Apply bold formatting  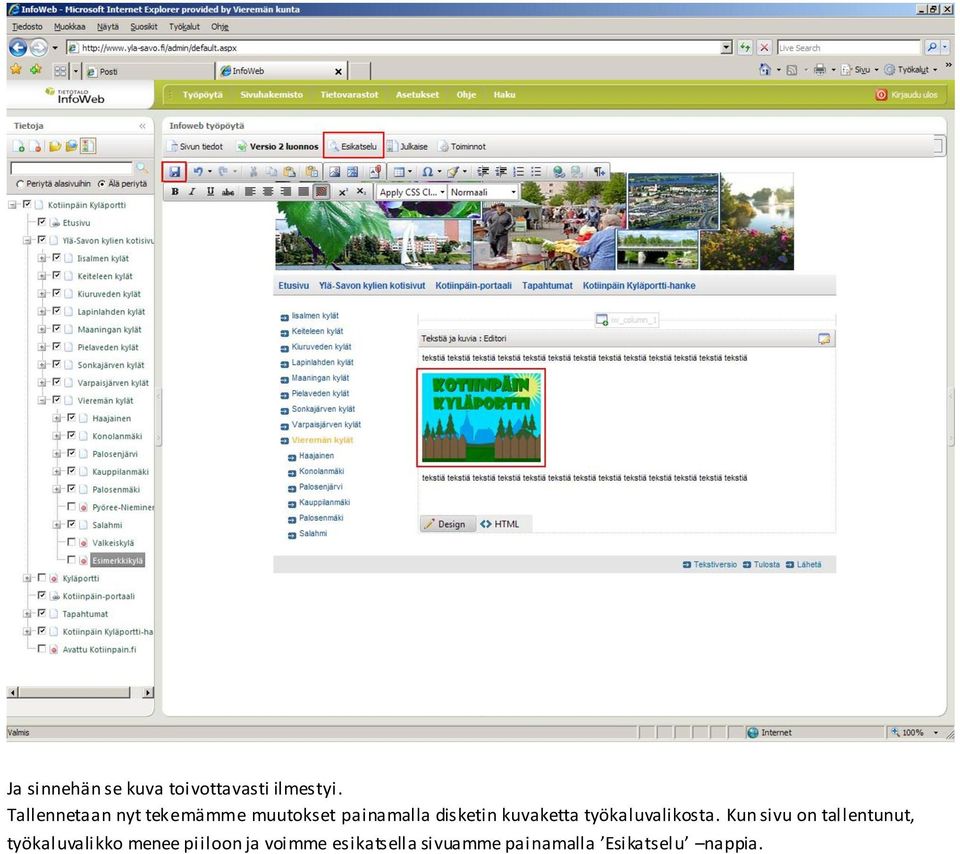(x=175, y=192)
